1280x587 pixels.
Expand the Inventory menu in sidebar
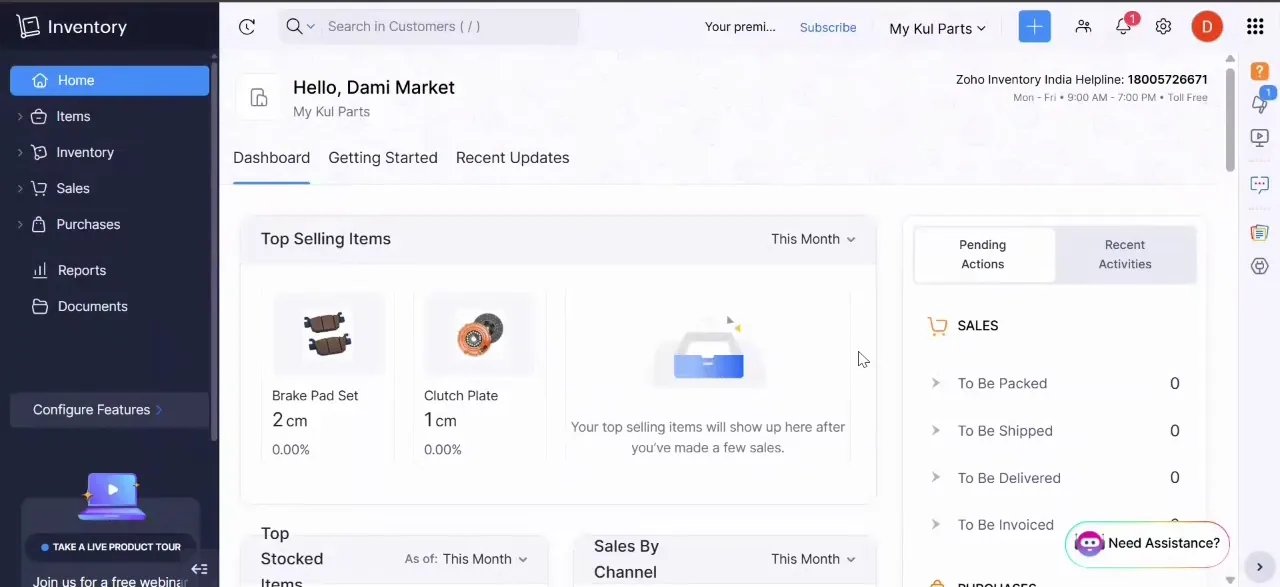click(x=20, y=152)
